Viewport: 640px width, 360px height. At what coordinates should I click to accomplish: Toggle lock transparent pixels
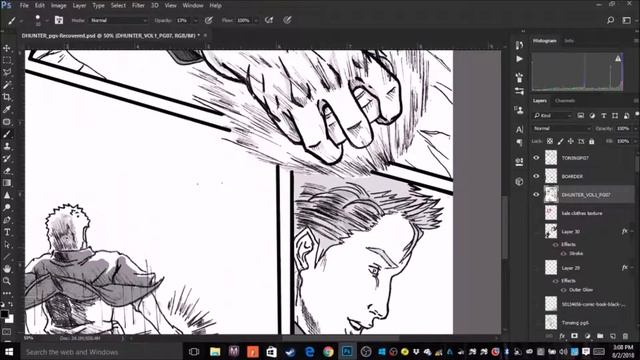pyautogui.click(x=550, y=141)
